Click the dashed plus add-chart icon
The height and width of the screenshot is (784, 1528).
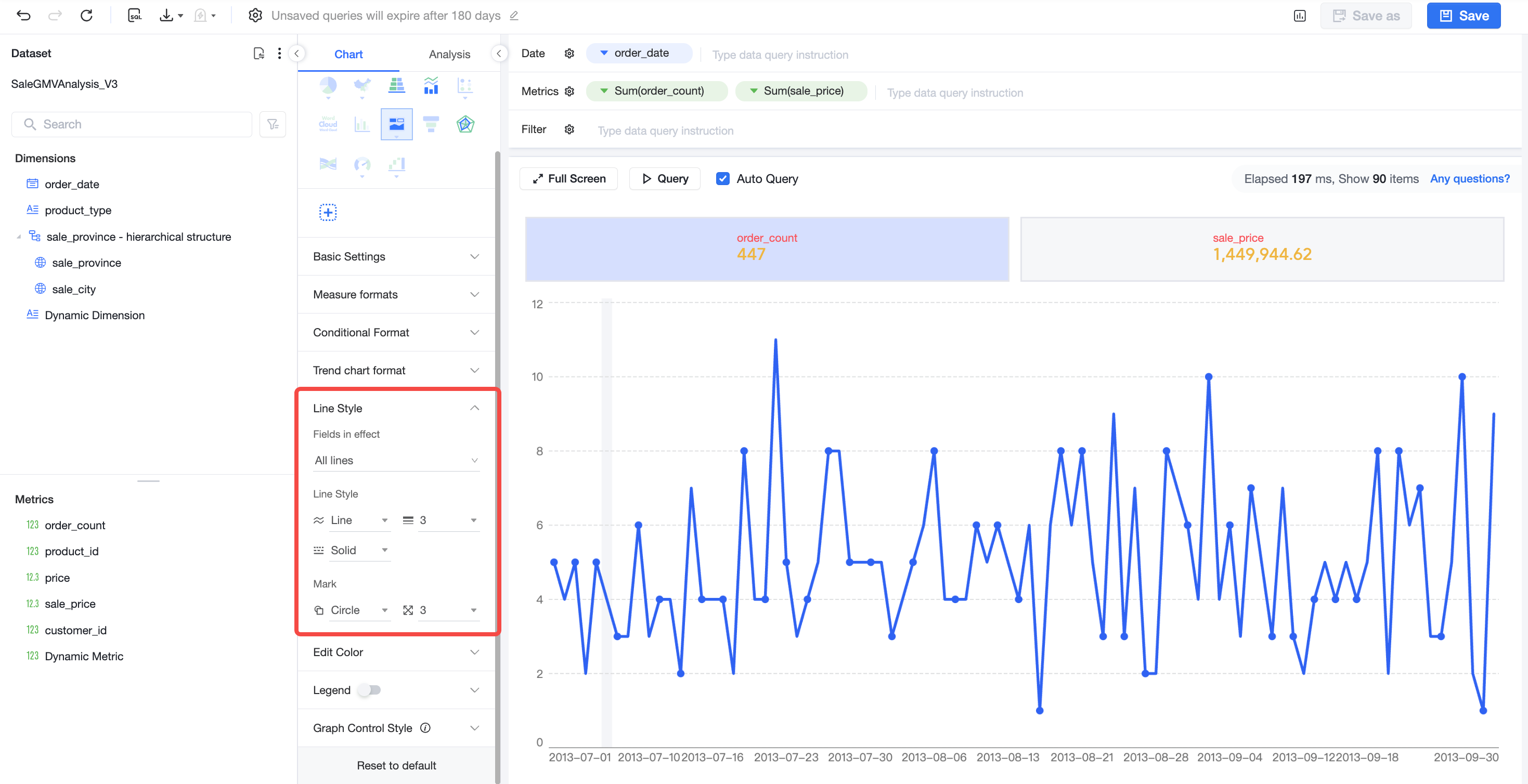pos(328,212)
